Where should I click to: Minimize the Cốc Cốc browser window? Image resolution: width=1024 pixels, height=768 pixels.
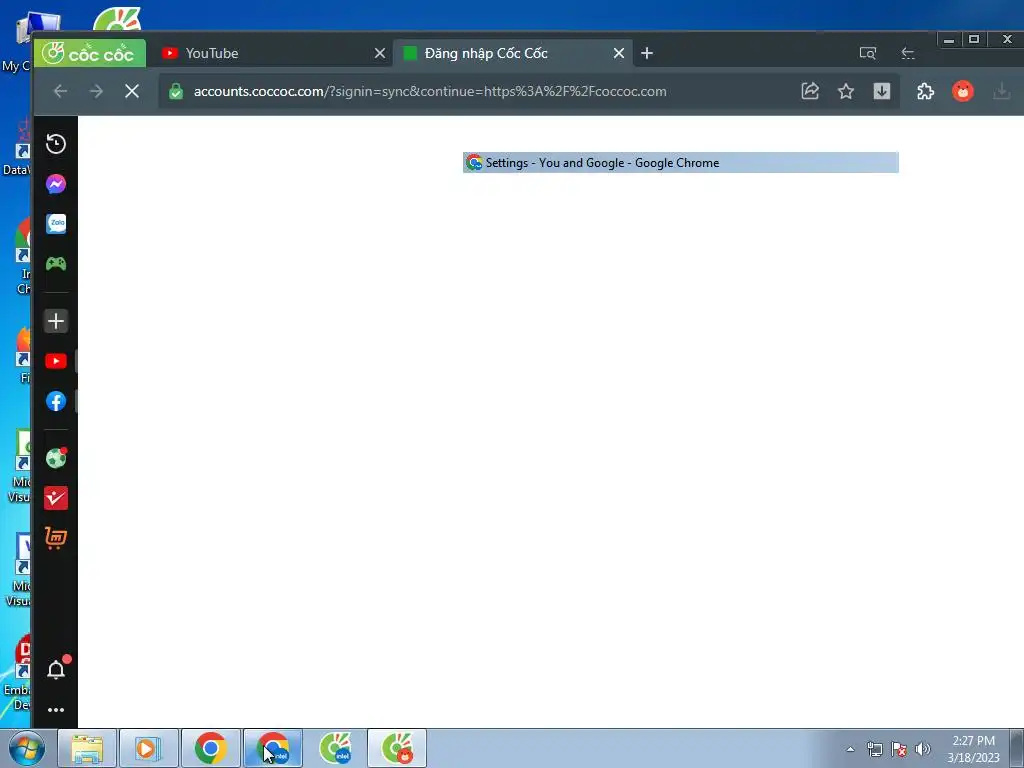949,40
